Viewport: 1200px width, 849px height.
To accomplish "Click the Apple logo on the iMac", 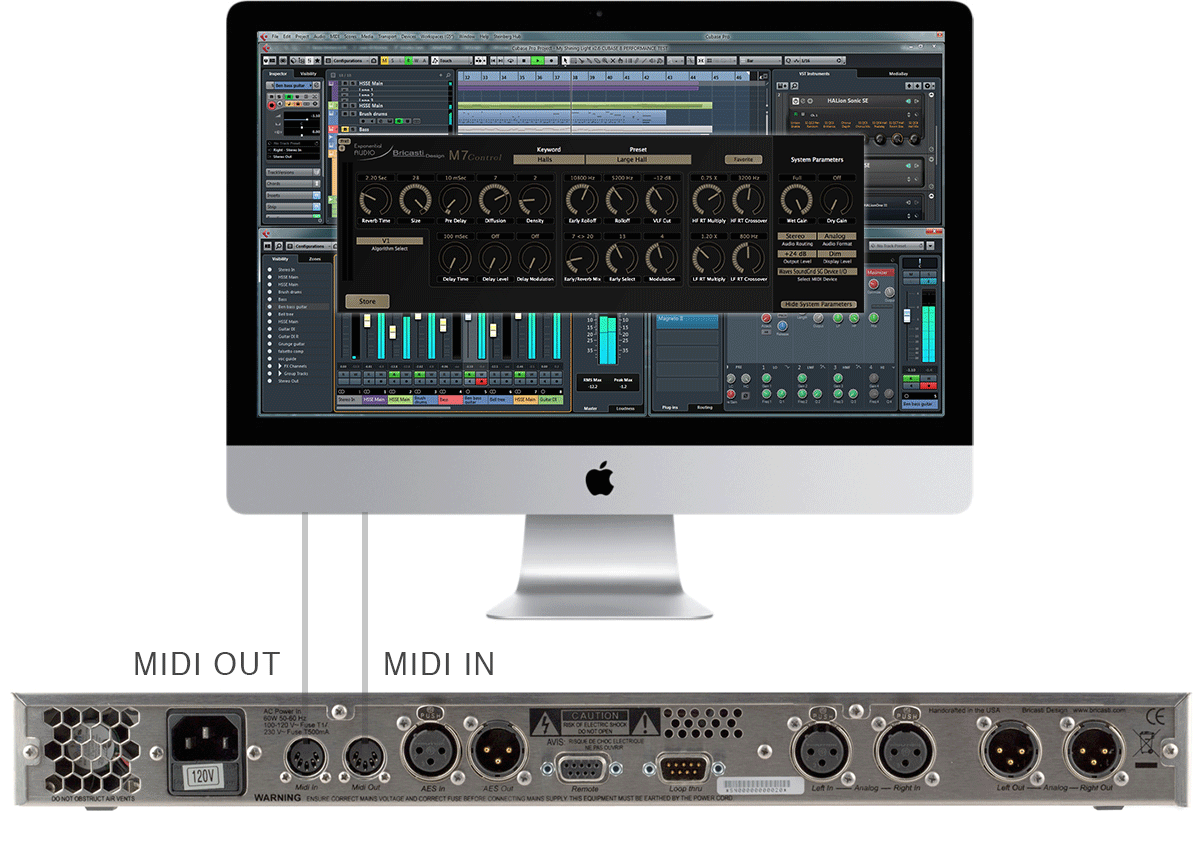I will click(599, 479).
